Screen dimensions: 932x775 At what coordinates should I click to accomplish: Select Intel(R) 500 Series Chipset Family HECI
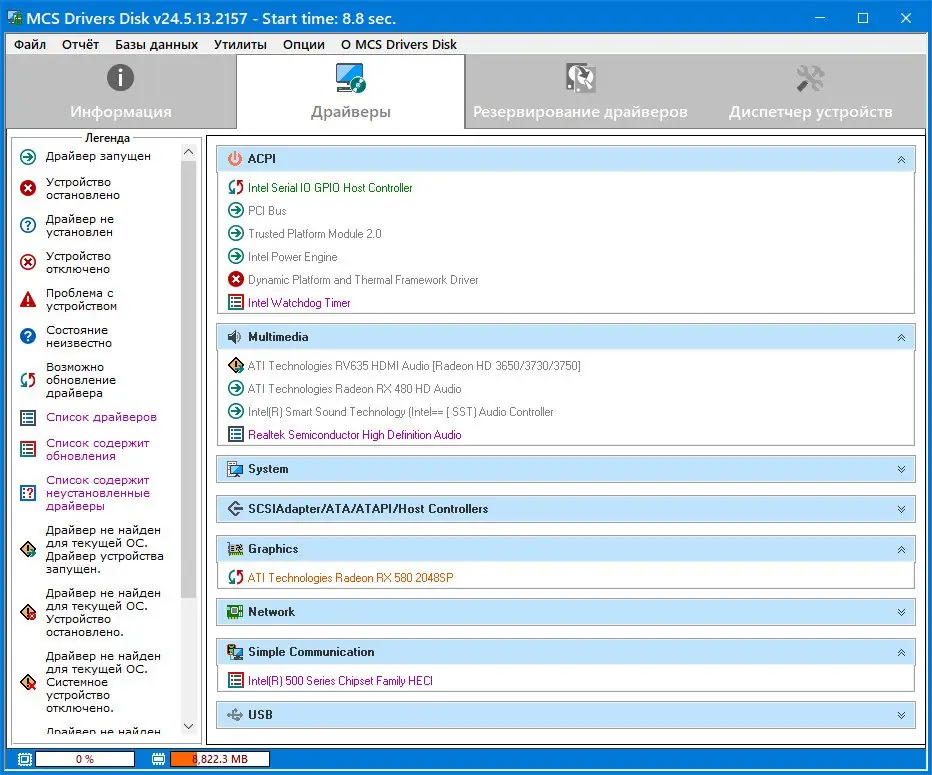click(x=340, y=681)
